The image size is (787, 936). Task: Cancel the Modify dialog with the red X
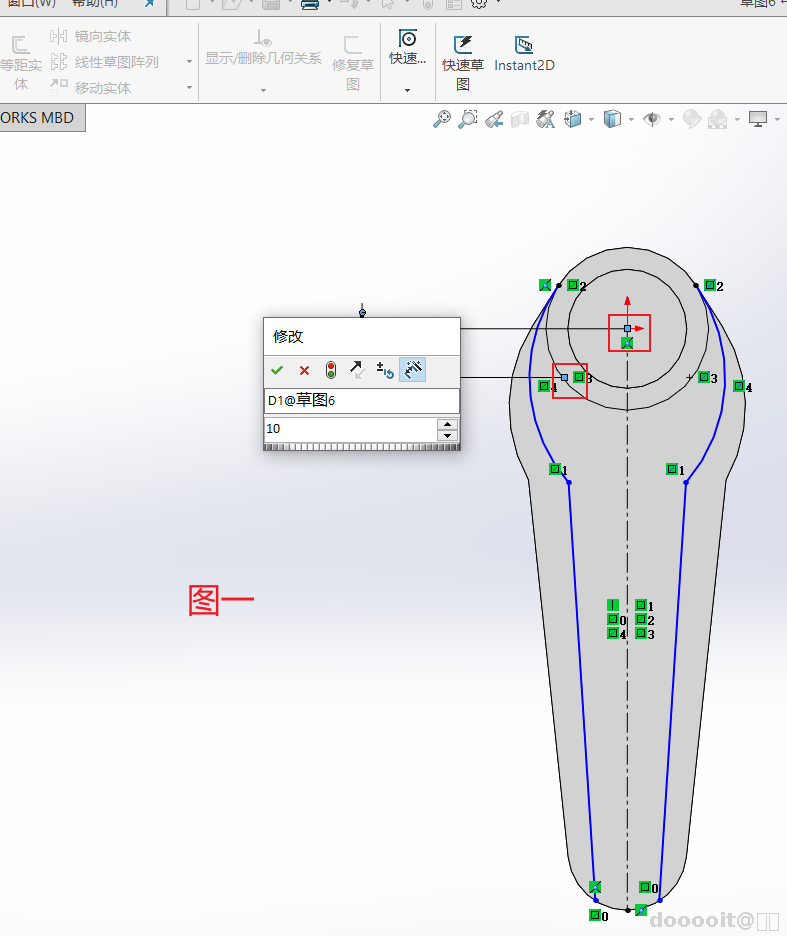[304, 370]
